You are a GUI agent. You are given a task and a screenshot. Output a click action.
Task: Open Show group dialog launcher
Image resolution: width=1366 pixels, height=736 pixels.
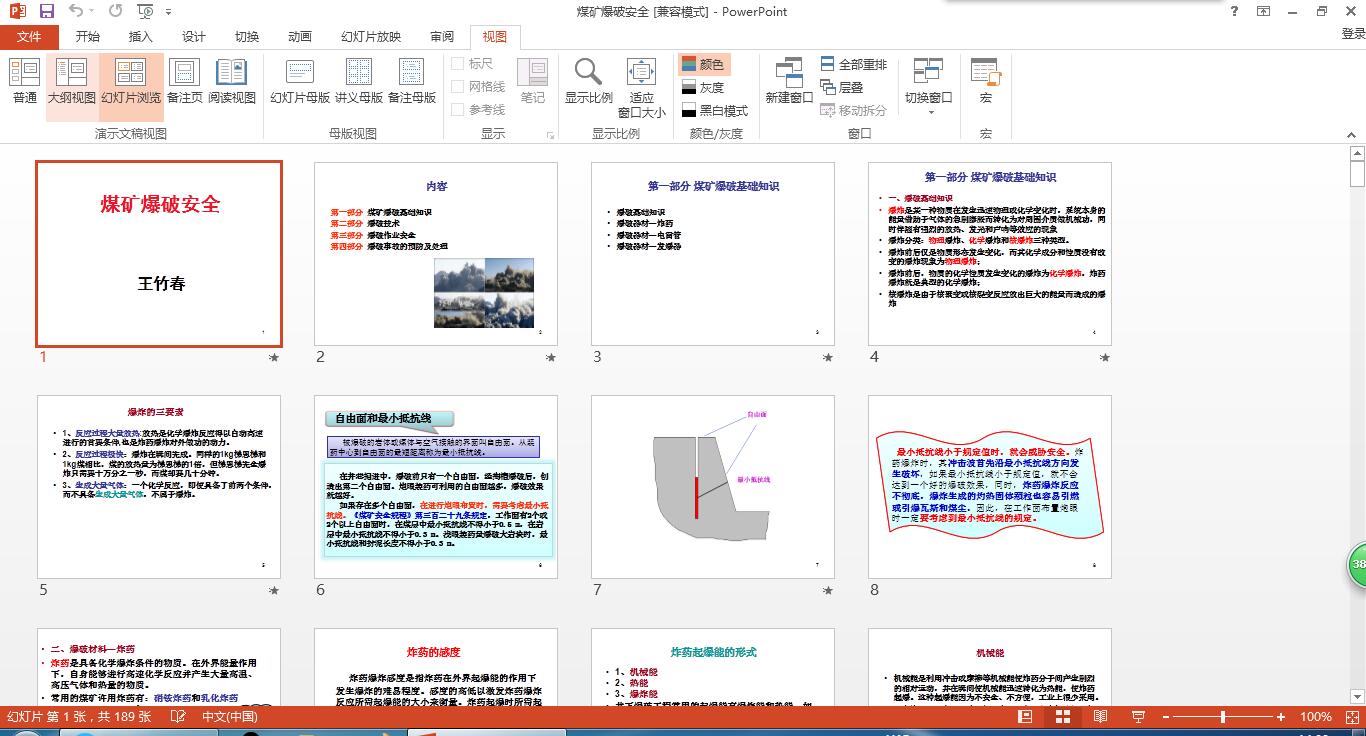[x=550, y=135]
